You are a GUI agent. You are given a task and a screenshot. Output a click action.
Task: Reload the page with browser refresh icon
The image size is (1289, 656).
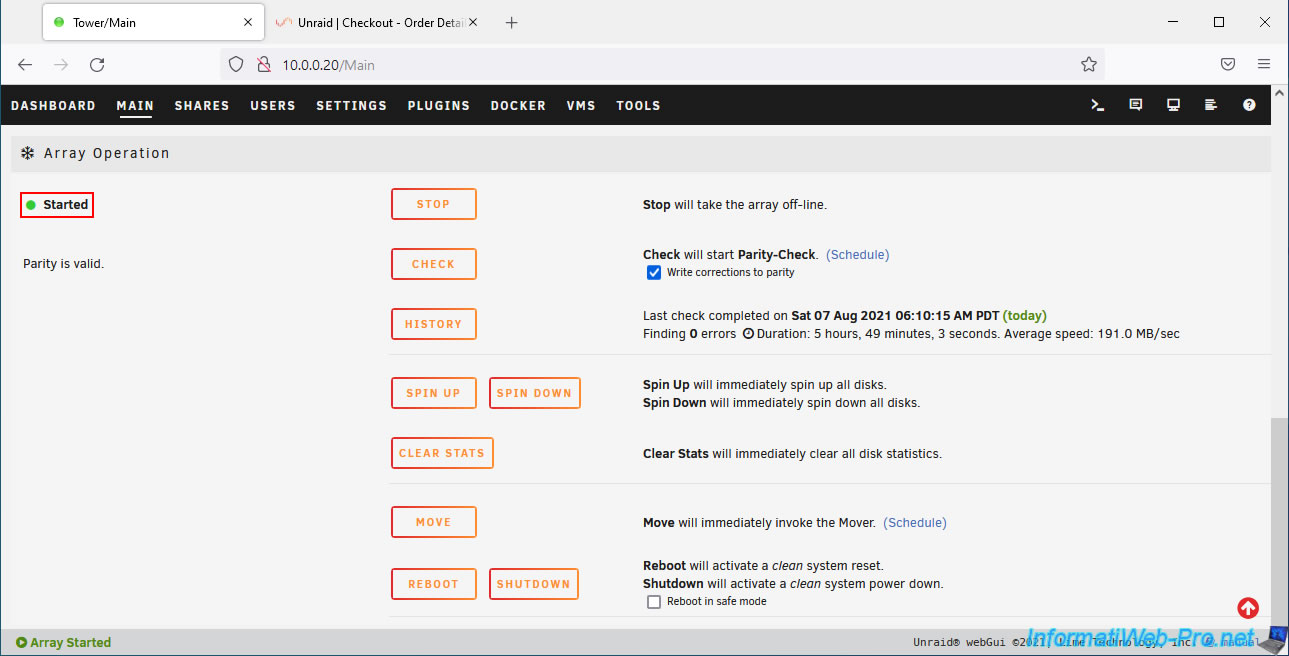pyautogui.click(x=97, y=64)
